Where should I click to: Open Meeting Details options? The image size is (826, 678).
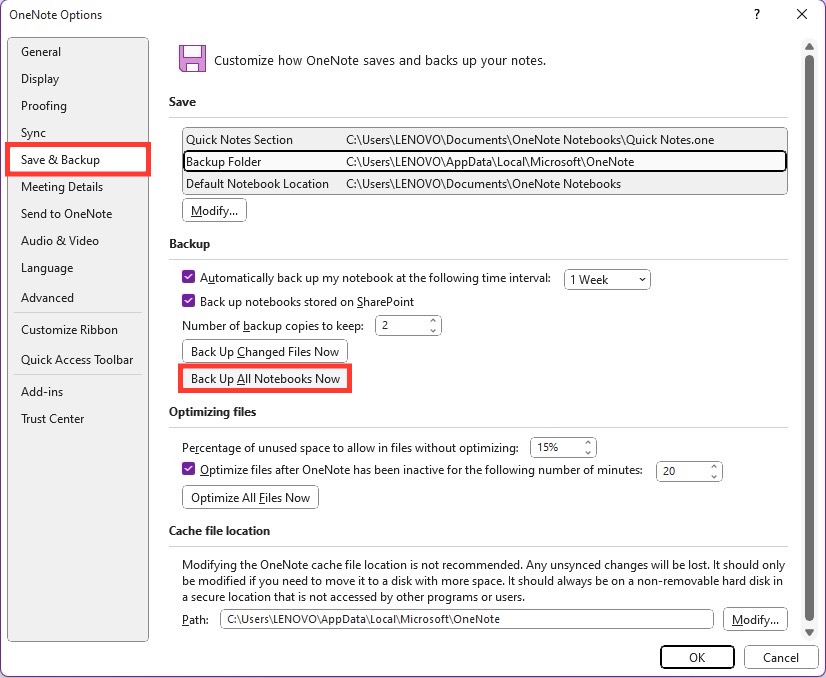78,187
